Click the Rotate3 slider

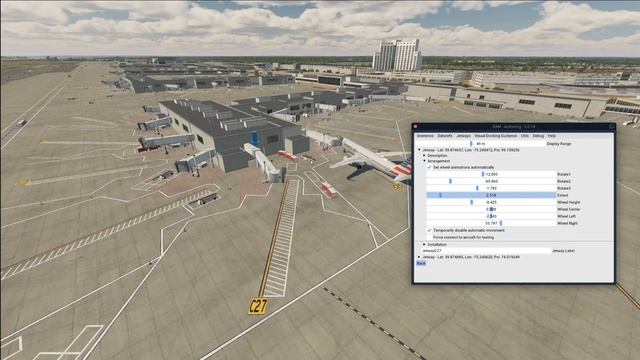[x=491, y=188]
